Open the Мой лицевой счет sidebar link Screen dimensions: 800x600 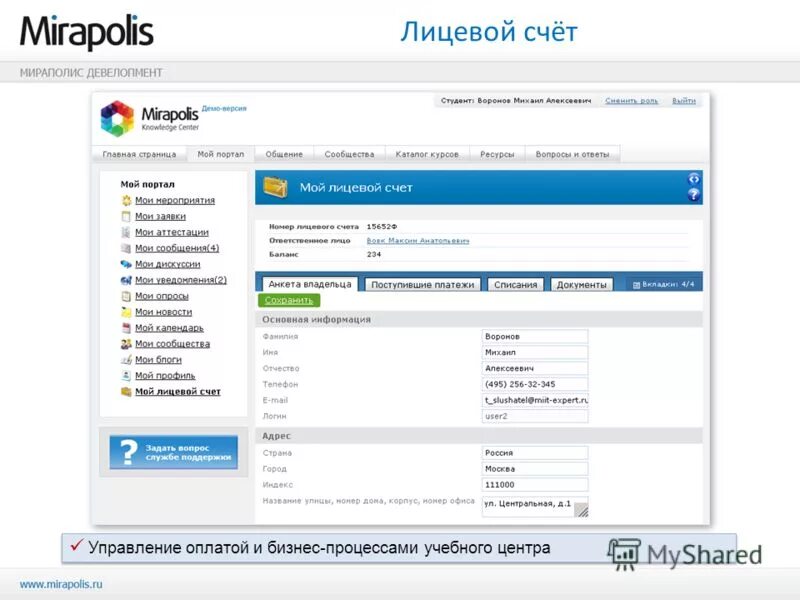coord(178,392)
